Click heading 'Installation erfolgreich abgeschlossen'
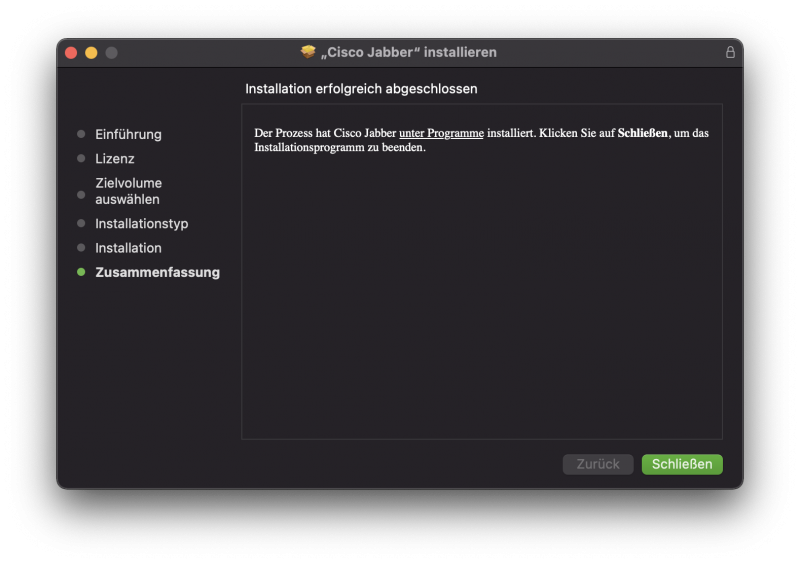The image size is (800, 564). [361, 89]
